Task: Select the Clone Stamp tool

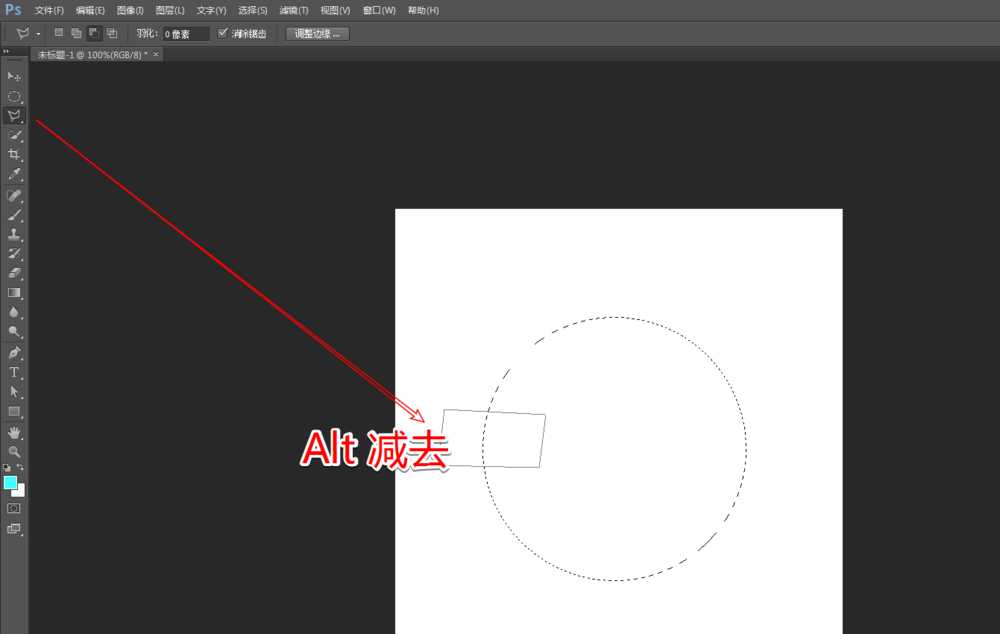Action: (x=14, y=234)
